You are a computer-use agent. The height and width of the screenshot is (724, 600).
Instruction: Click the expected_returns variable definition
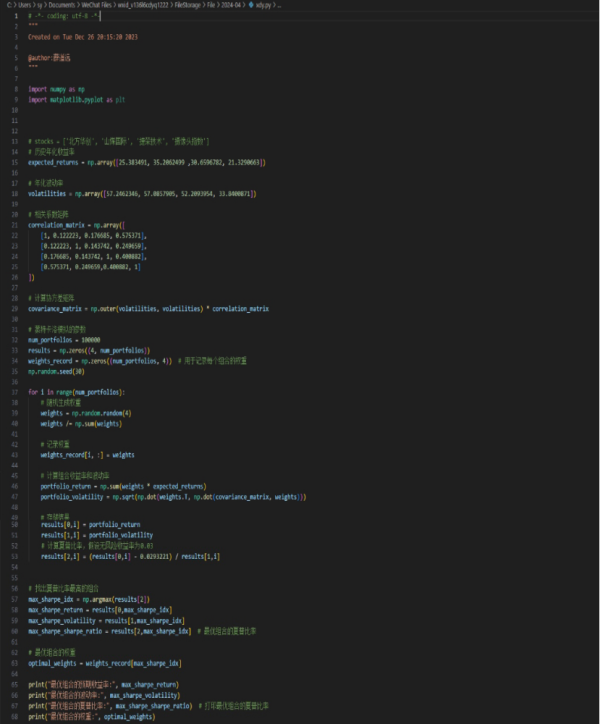[x=54, y=161]
